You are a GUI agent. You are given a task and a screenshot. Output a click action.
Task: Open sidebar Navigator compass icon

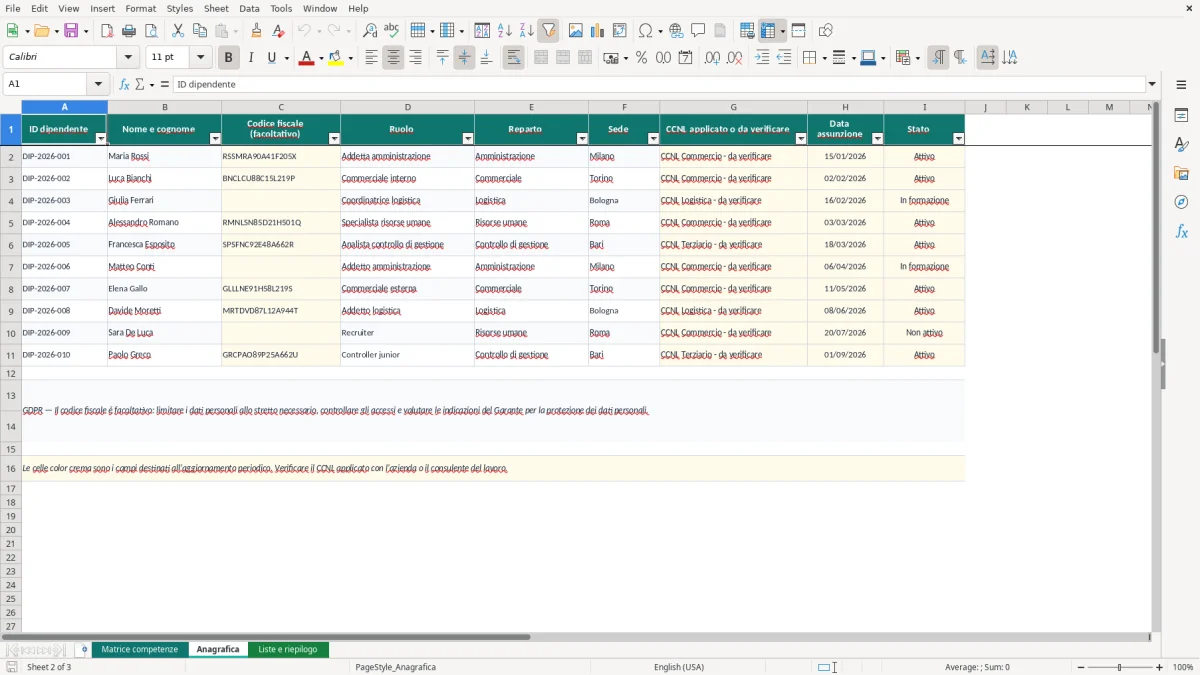point(1181,202)
